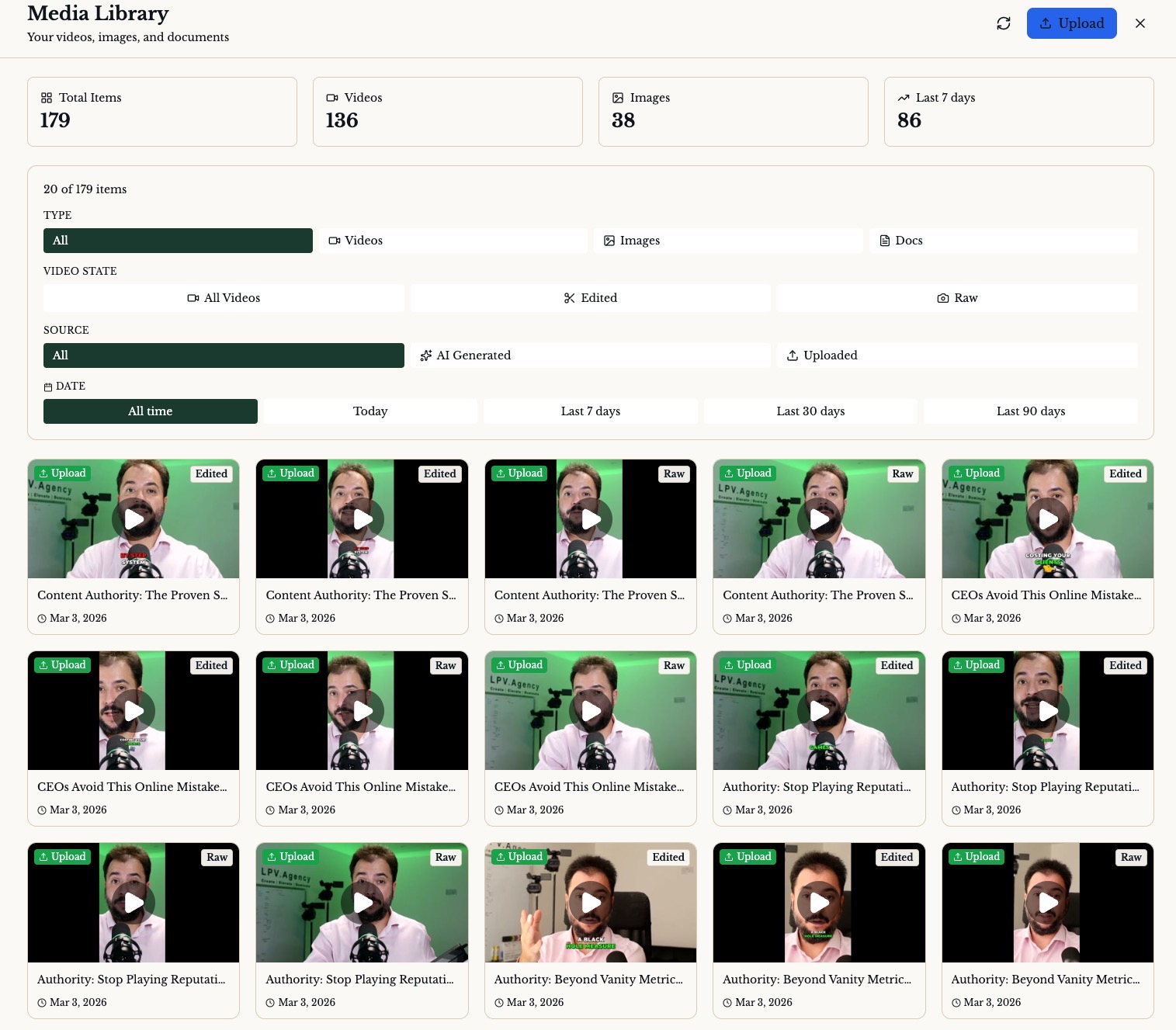
Task: Click the refresh icon beside Upload
Action: tap(1003, 23)
